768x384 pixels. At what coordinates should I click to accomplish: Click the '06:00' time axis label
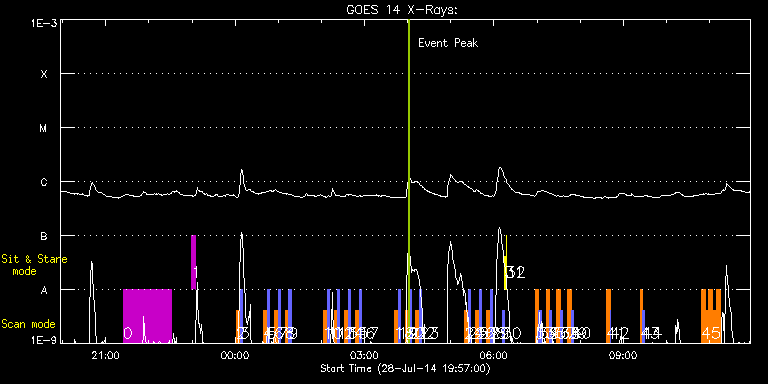point(494,355)
